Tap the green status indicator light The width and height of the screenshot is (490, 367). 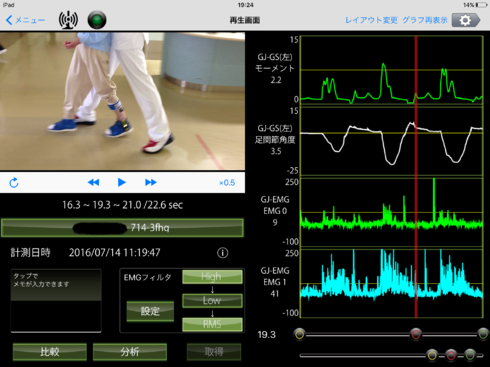click(97, 20)
